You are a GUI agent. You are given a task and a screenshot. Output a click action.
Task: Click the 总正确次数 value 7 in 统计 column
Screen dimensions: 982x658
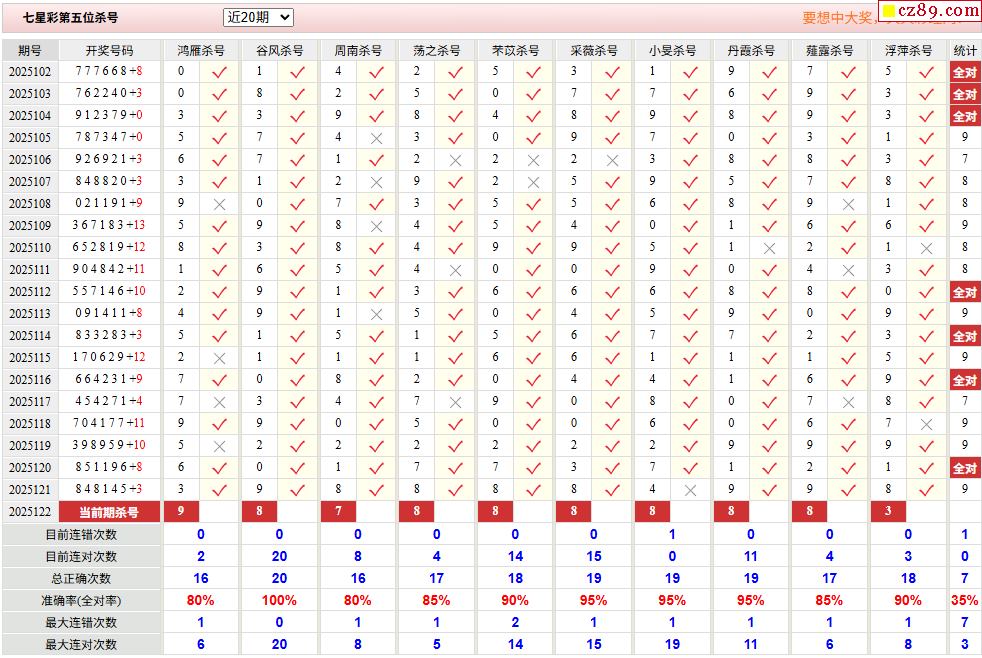point(964,578)
